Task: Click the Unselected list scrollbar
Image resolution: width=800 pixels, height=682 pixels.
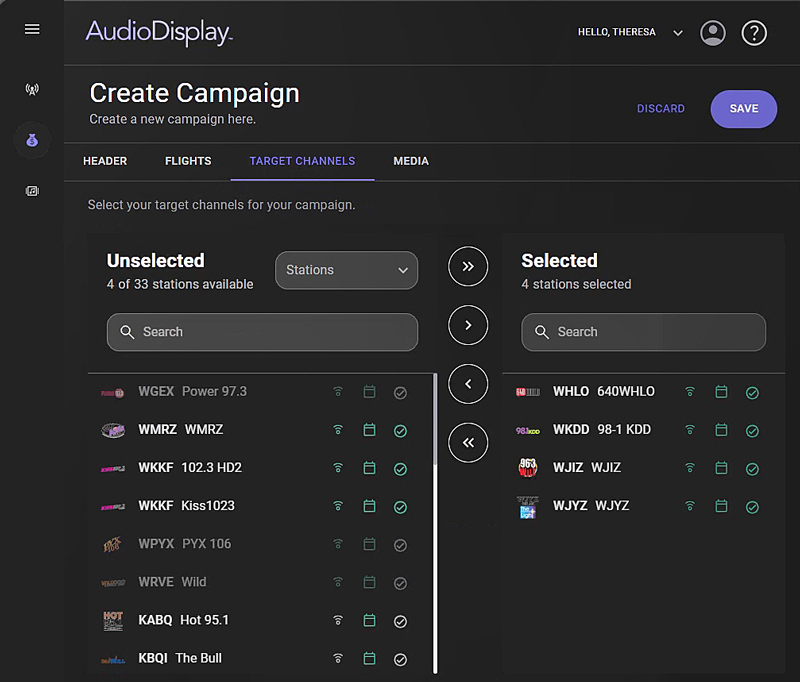Action: [x=435, y=419]
